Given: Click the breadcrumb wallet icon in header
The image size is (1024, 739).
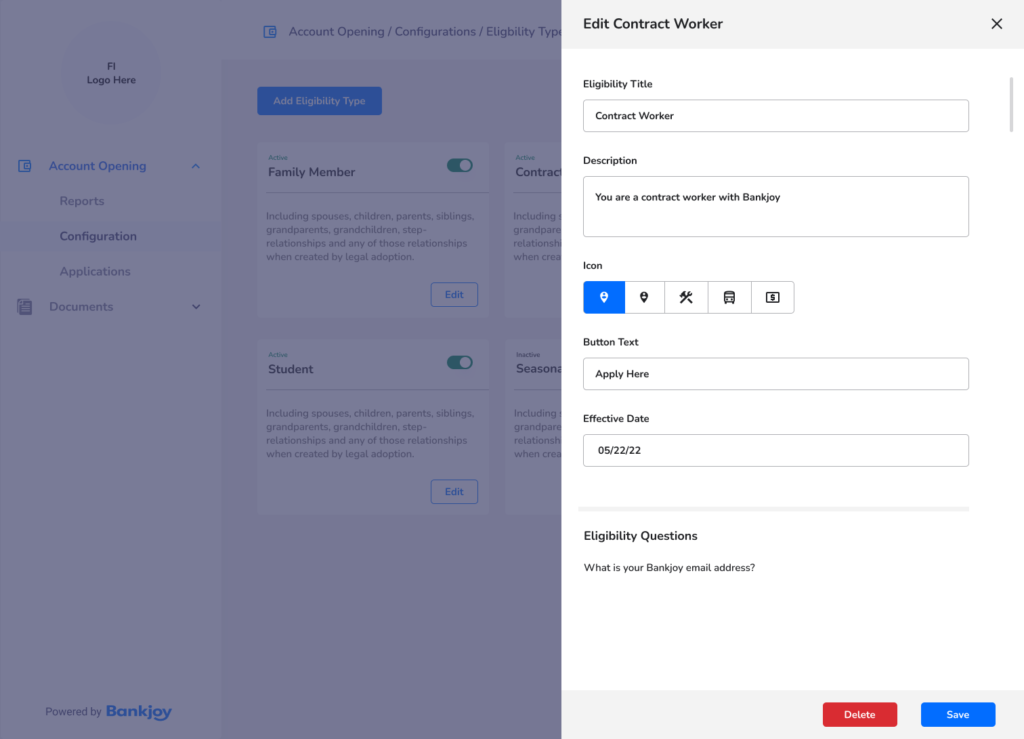Looking at the screenshot, I should (270, 32).
